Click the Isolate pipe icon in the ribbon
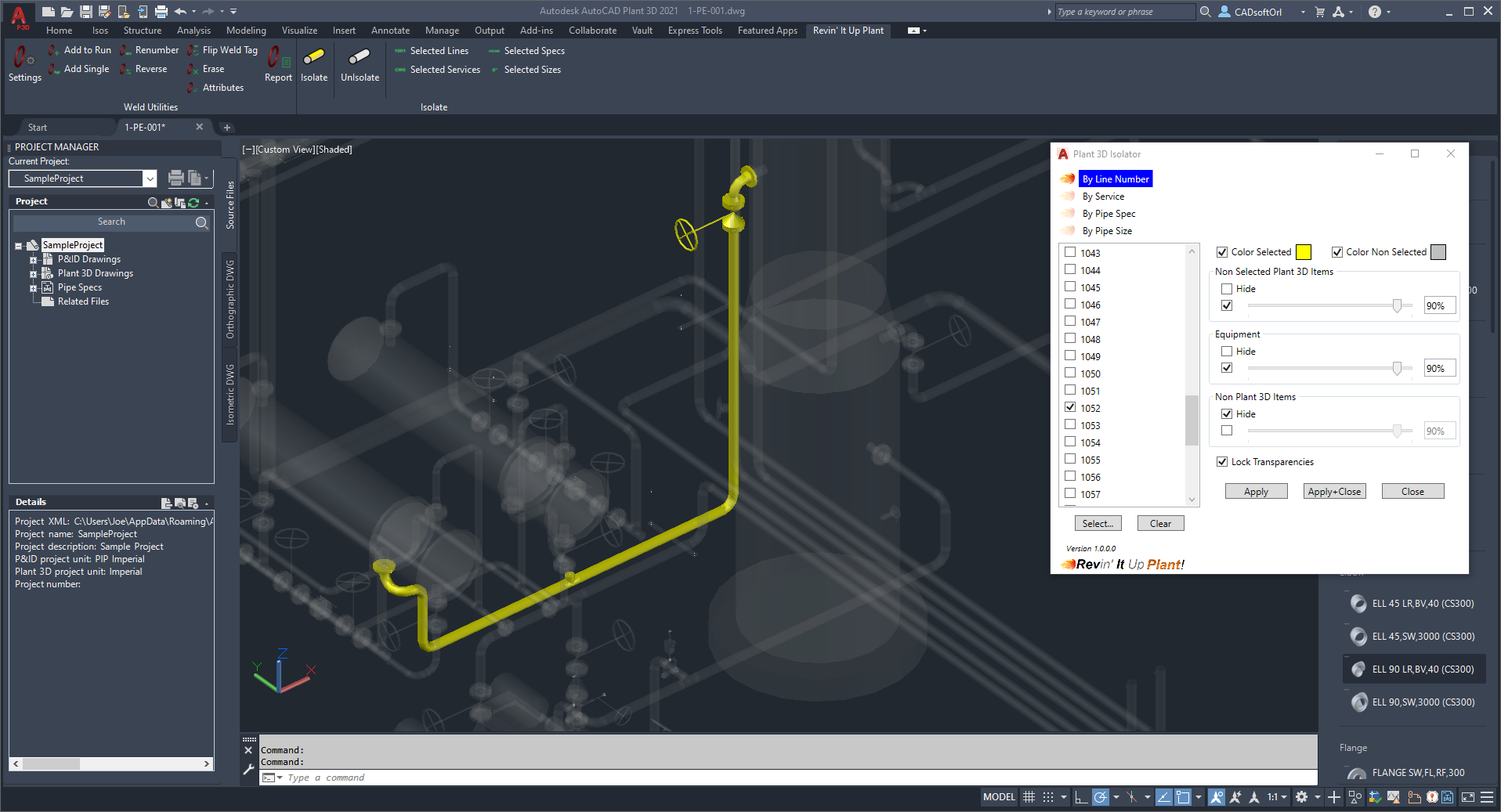The height and width of the screenshot is (812, 1501). pyautogui.click(x=314, y=58)
